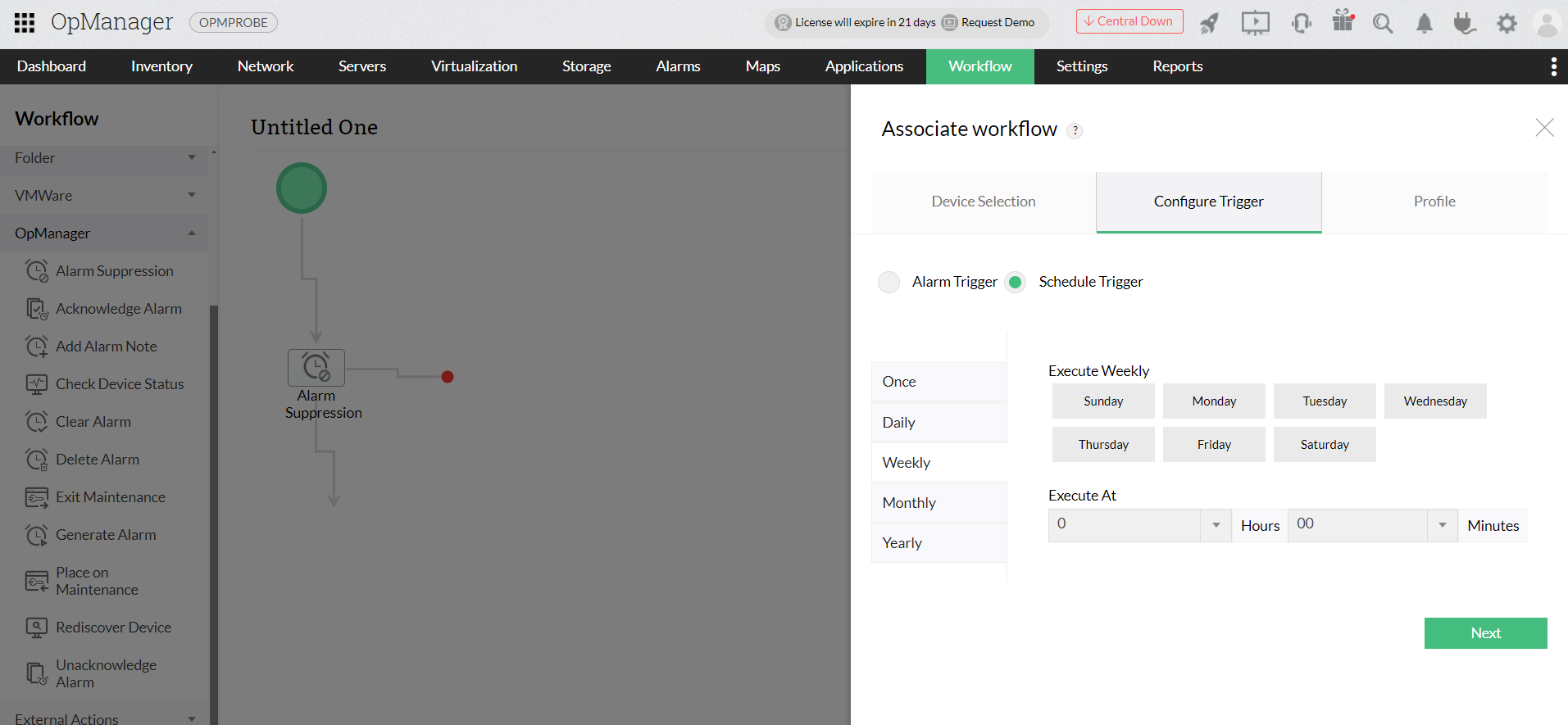Select the Alarm Trigger radio button
The height and width of the screenshot is (725, 1568).
(889, 282)
